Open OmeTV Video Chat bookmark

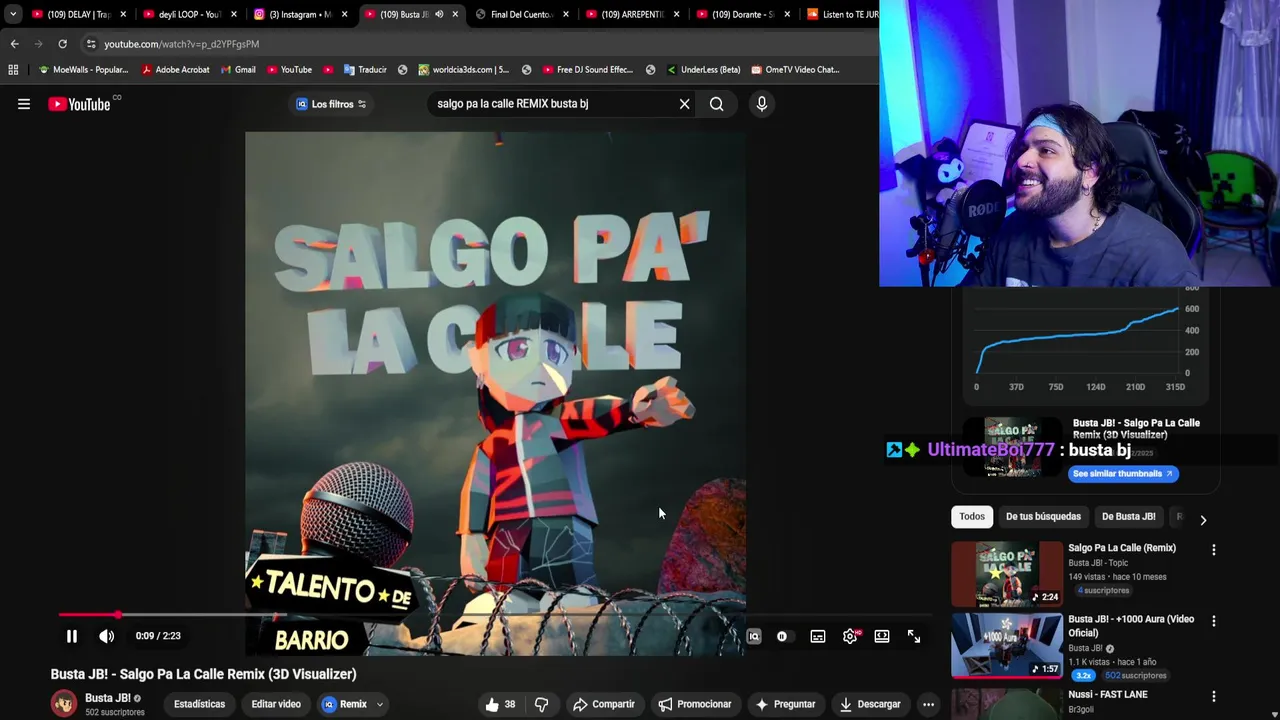(795, 70)
